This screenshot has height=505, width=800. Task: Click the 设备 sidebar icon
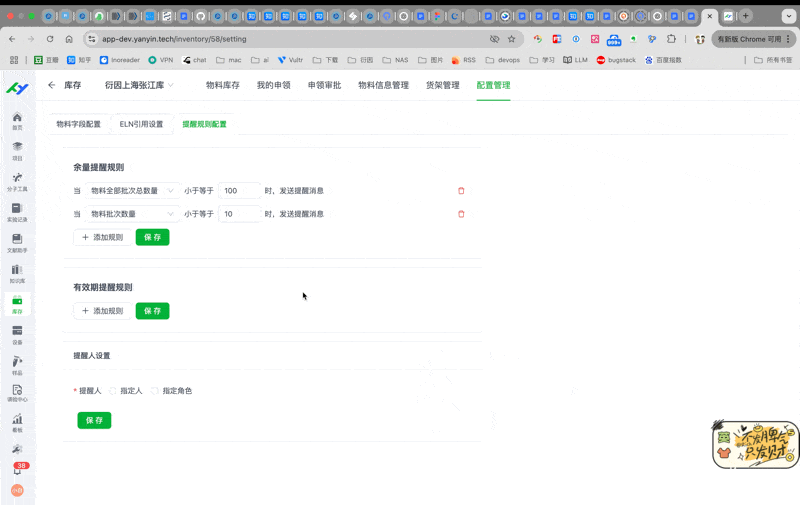[17, 333]
